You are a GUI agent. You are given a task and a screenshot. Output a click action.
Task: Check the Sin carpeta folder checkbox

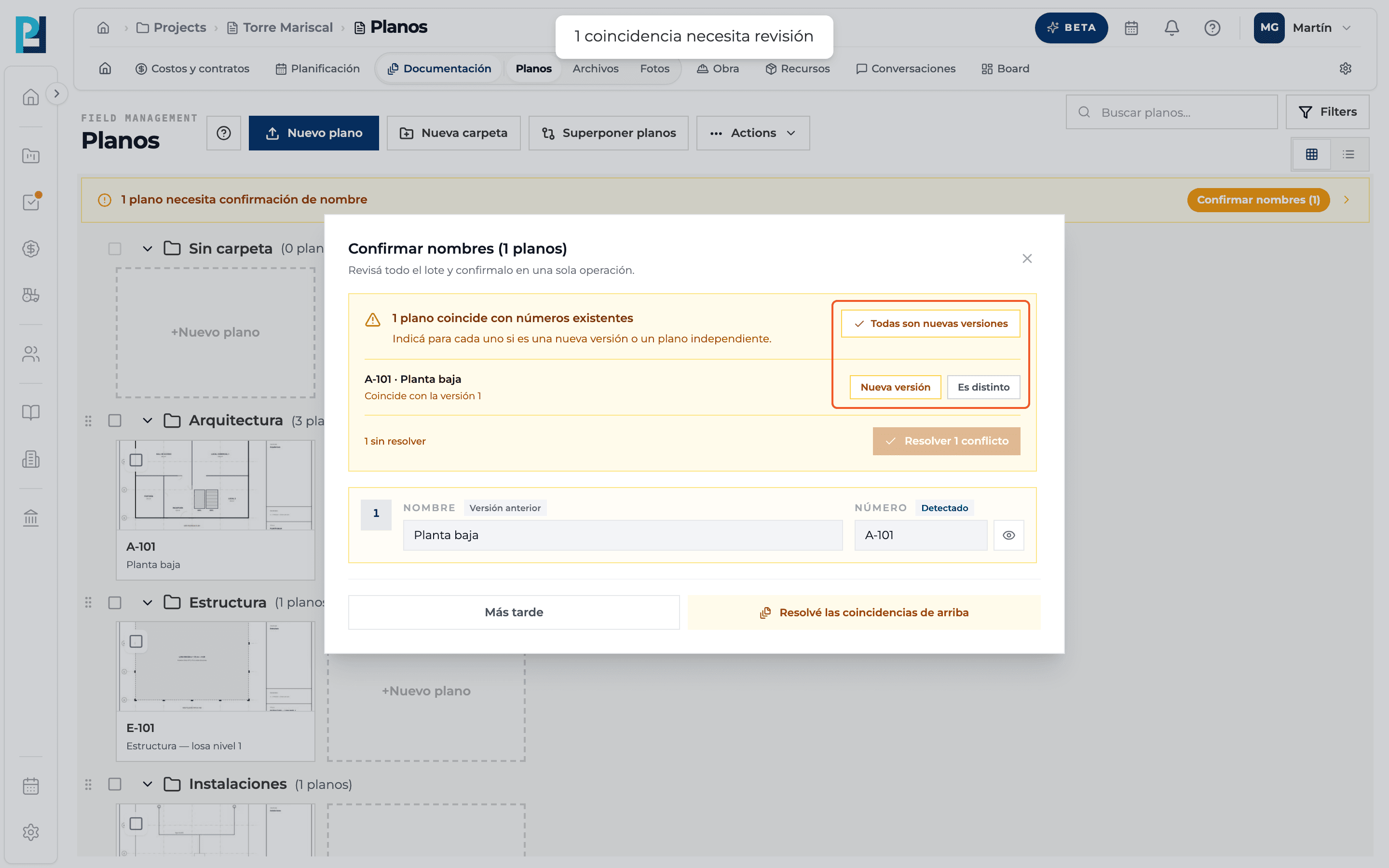(115, 248)
